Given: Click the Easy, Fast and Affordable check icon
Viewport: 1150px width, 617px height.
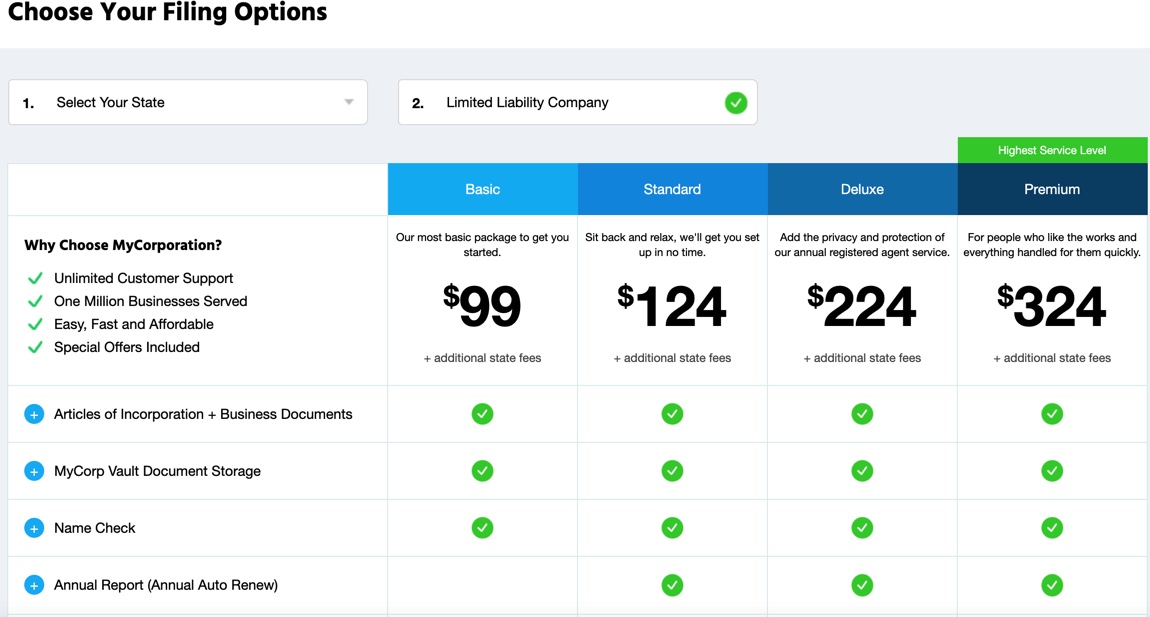Looking at the screenshot, I should [34, 324].
